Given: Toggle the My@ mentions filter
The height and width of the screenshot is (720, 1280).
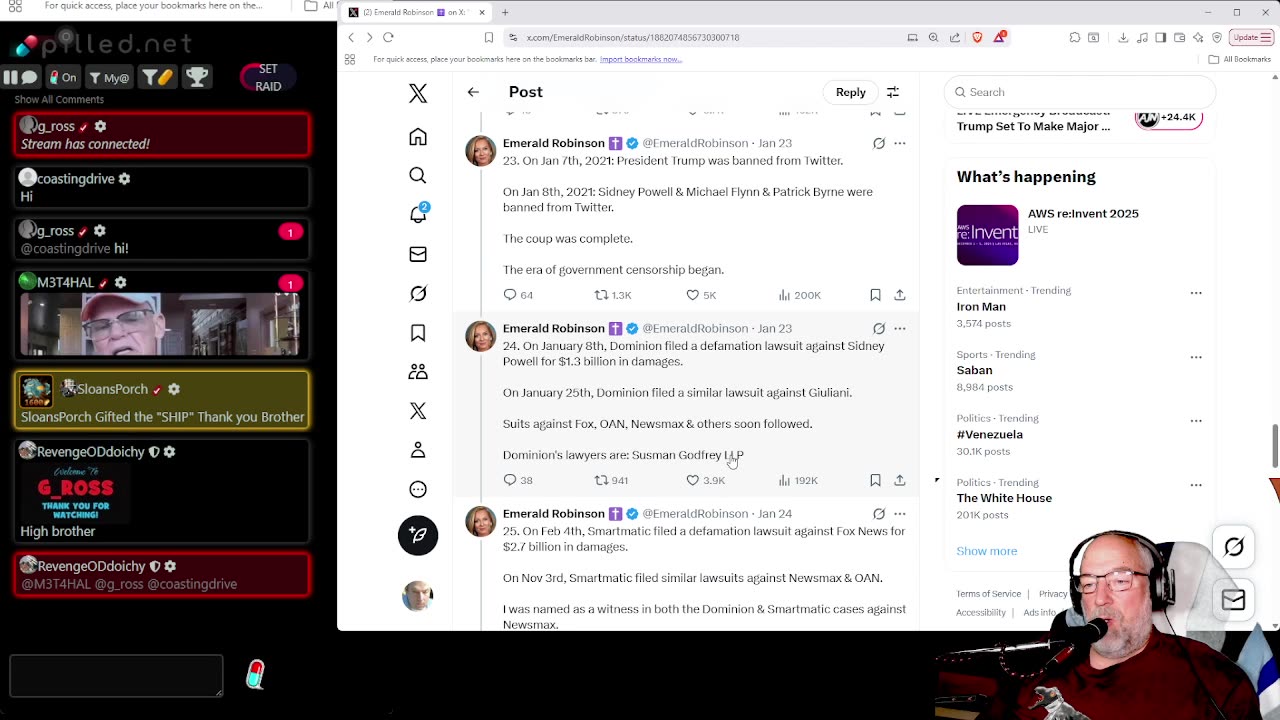Looking at the screenshot, I should [x=109, y=77].
